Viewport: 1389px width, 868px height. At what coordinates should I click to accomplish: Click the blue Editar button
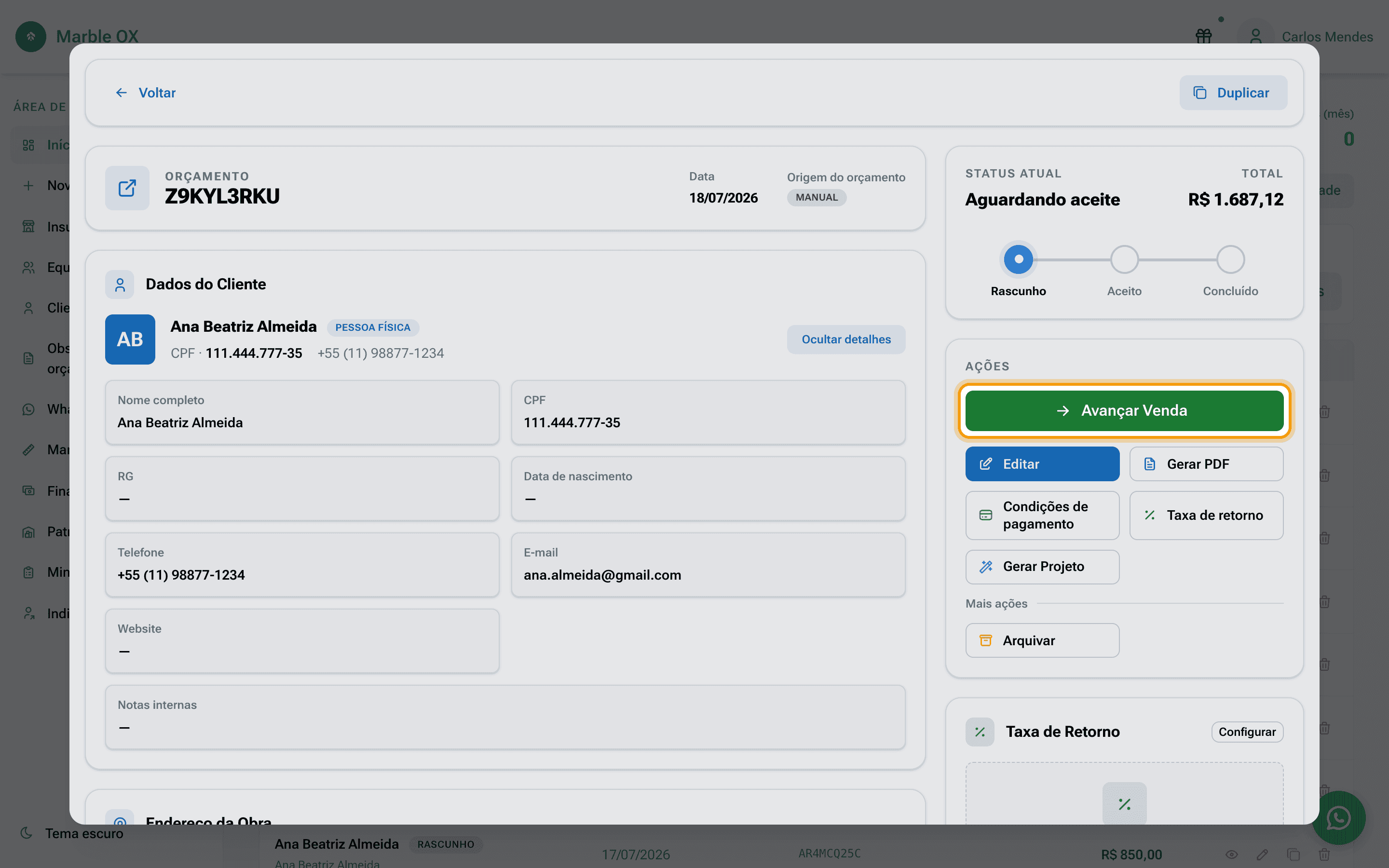coord(1042,464)
